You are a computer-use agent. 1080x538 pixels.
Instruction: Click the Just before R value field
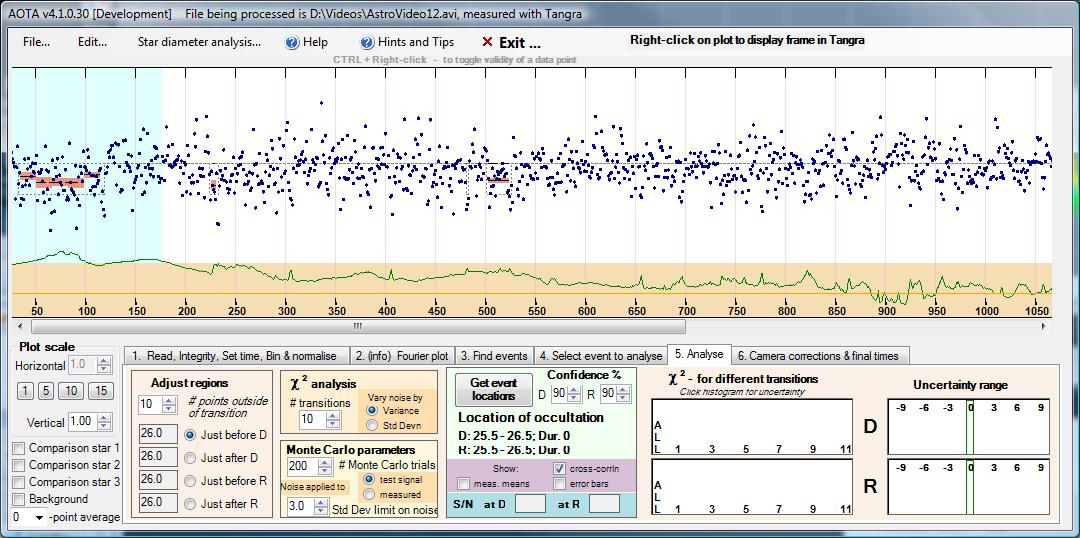[158, 479]
